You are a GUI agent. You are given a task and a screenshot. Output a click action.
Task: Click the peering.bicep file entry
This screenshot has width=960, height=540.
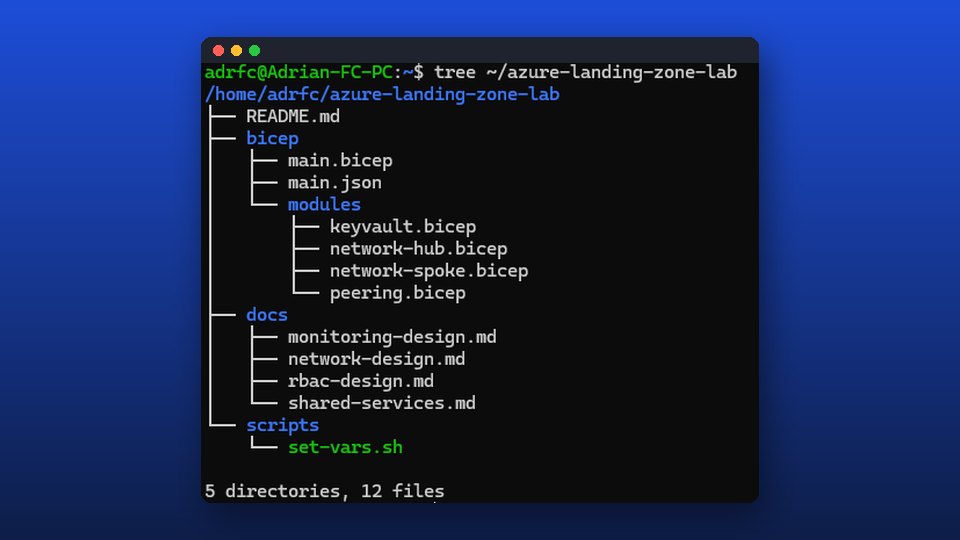[x=398, y=293]
